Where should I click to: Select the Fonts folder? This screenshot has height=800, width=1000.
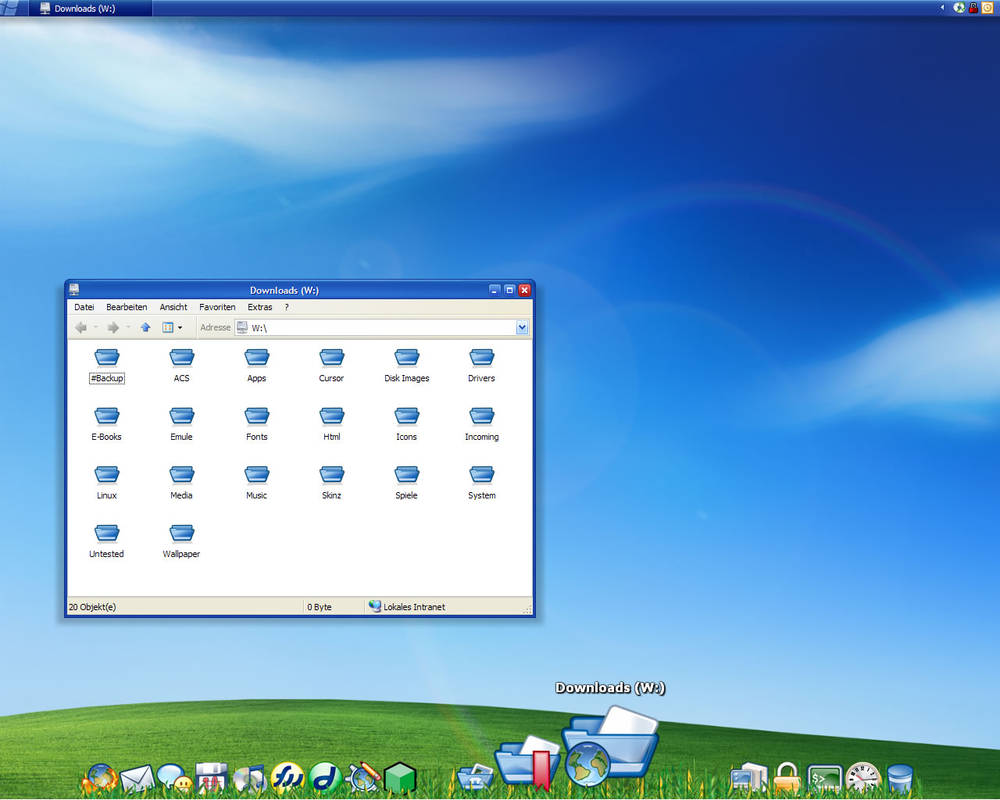[x=256, y=424]
